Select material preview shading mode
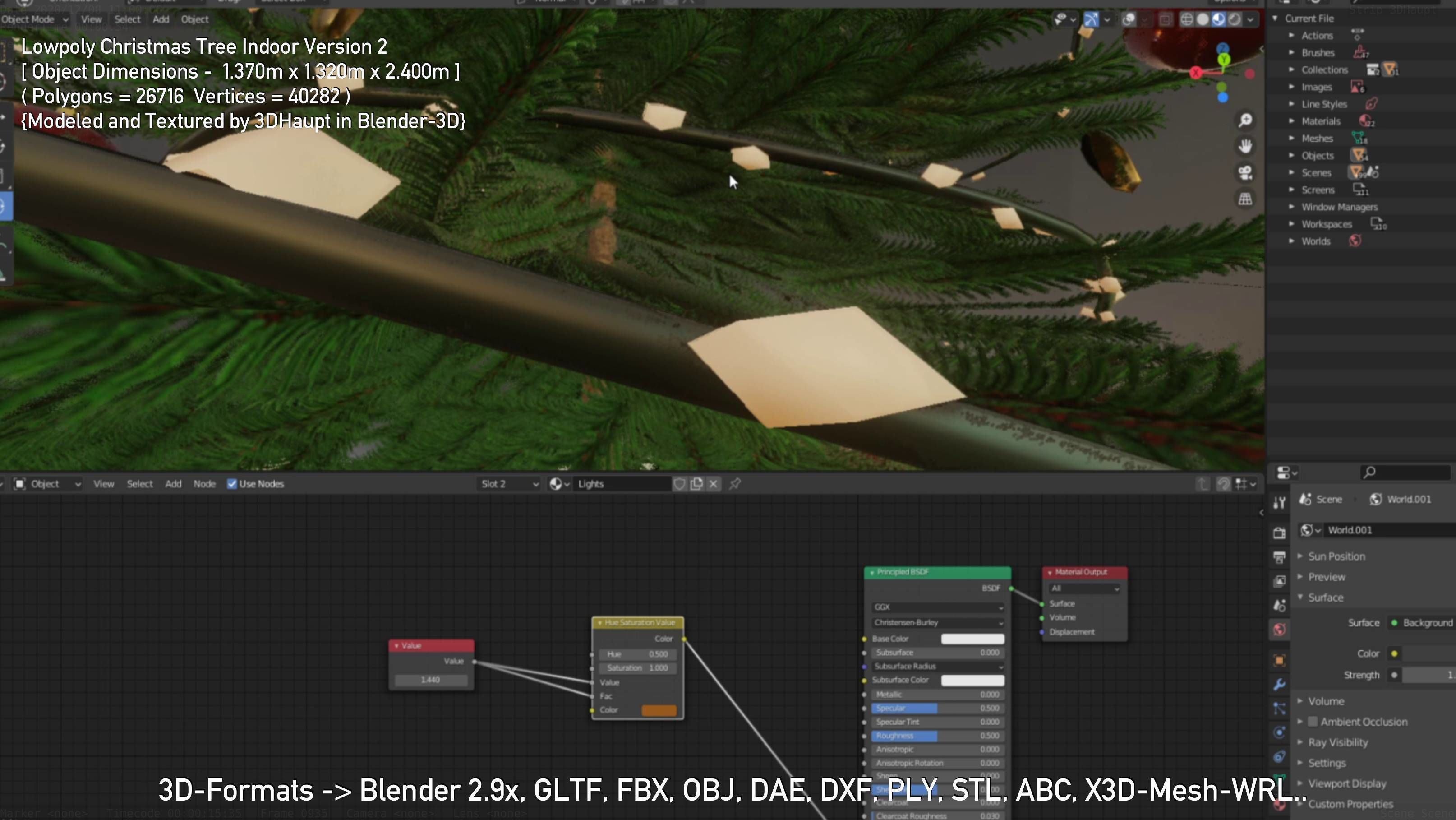1456x820 pixels. pyautogui.click(x=1219, y=20)
